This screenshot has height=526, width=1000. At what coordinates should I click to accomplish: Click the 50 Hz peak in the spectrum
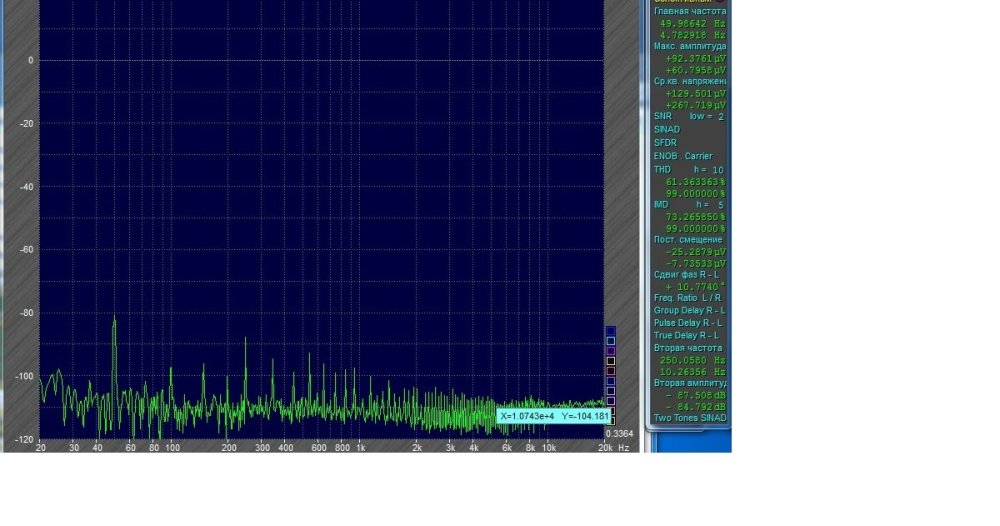pyautogui.click(x=114, y=318)
